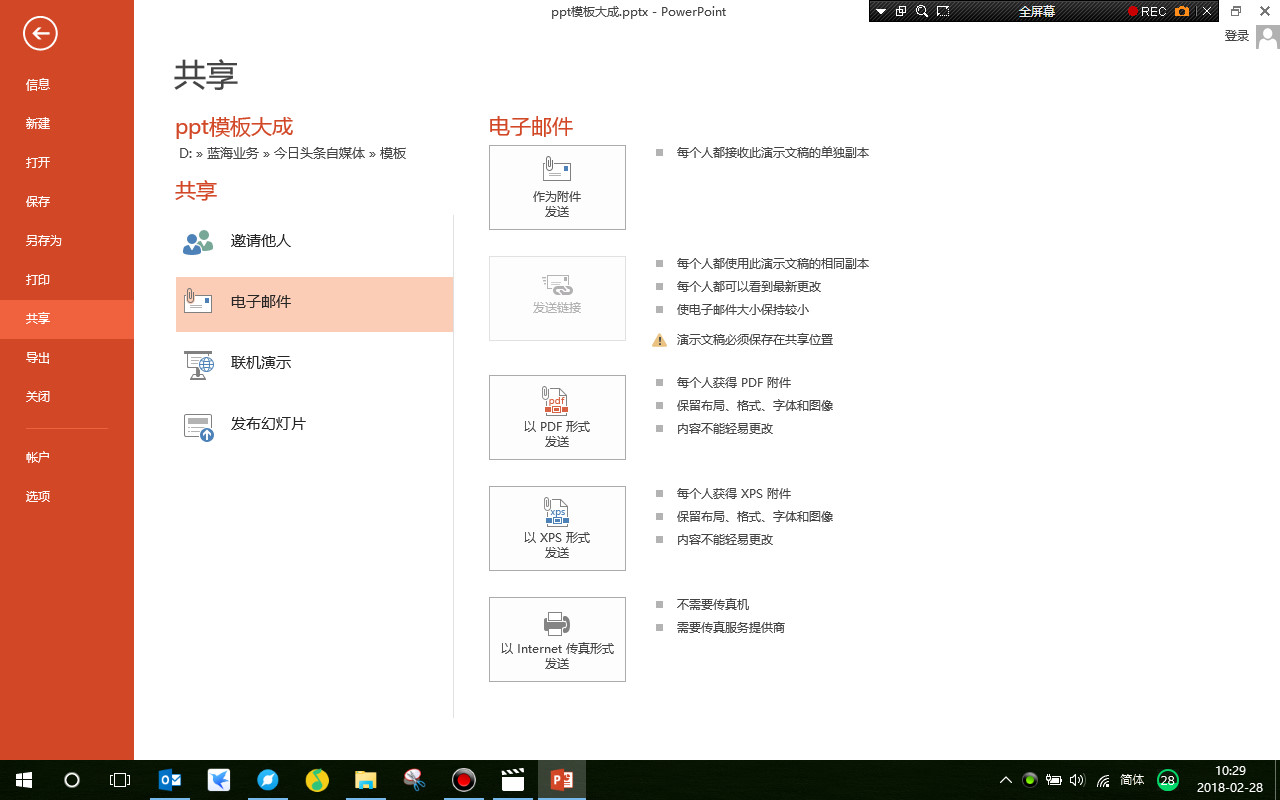This screenshot has height=800, width=1280.
Task: Click the REC record button
Action: 1148,11
